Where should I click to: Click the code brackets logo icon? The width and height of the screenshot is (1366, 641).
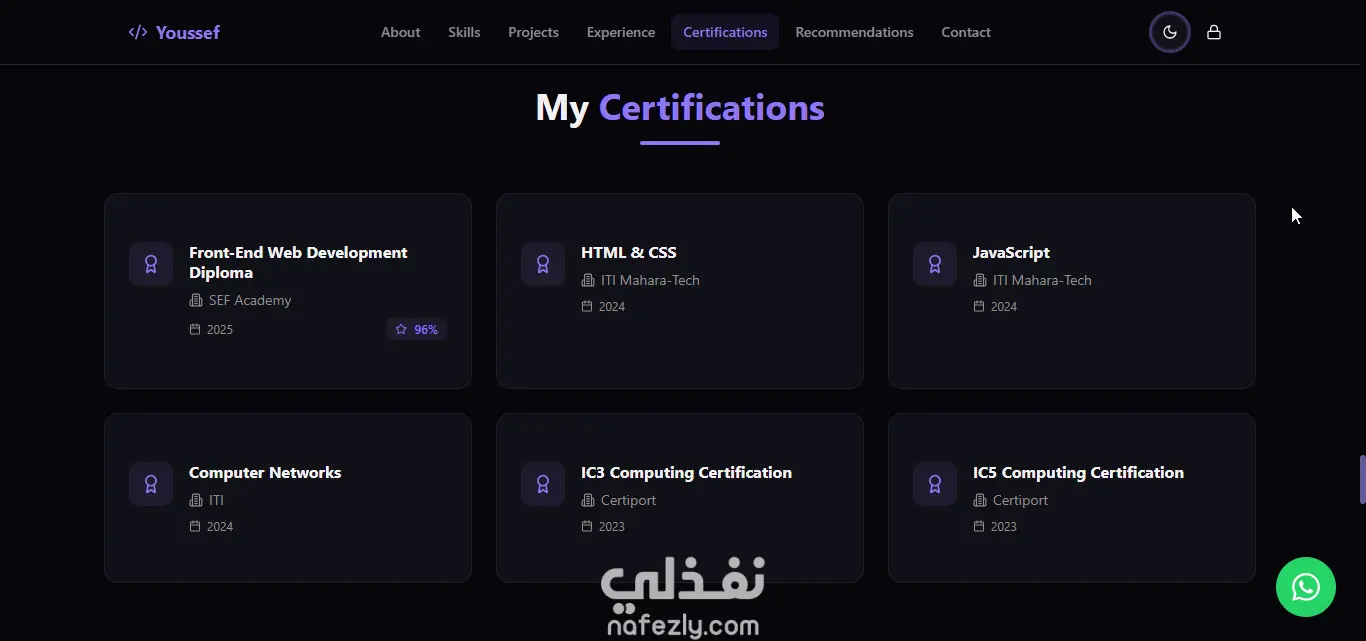138,32
